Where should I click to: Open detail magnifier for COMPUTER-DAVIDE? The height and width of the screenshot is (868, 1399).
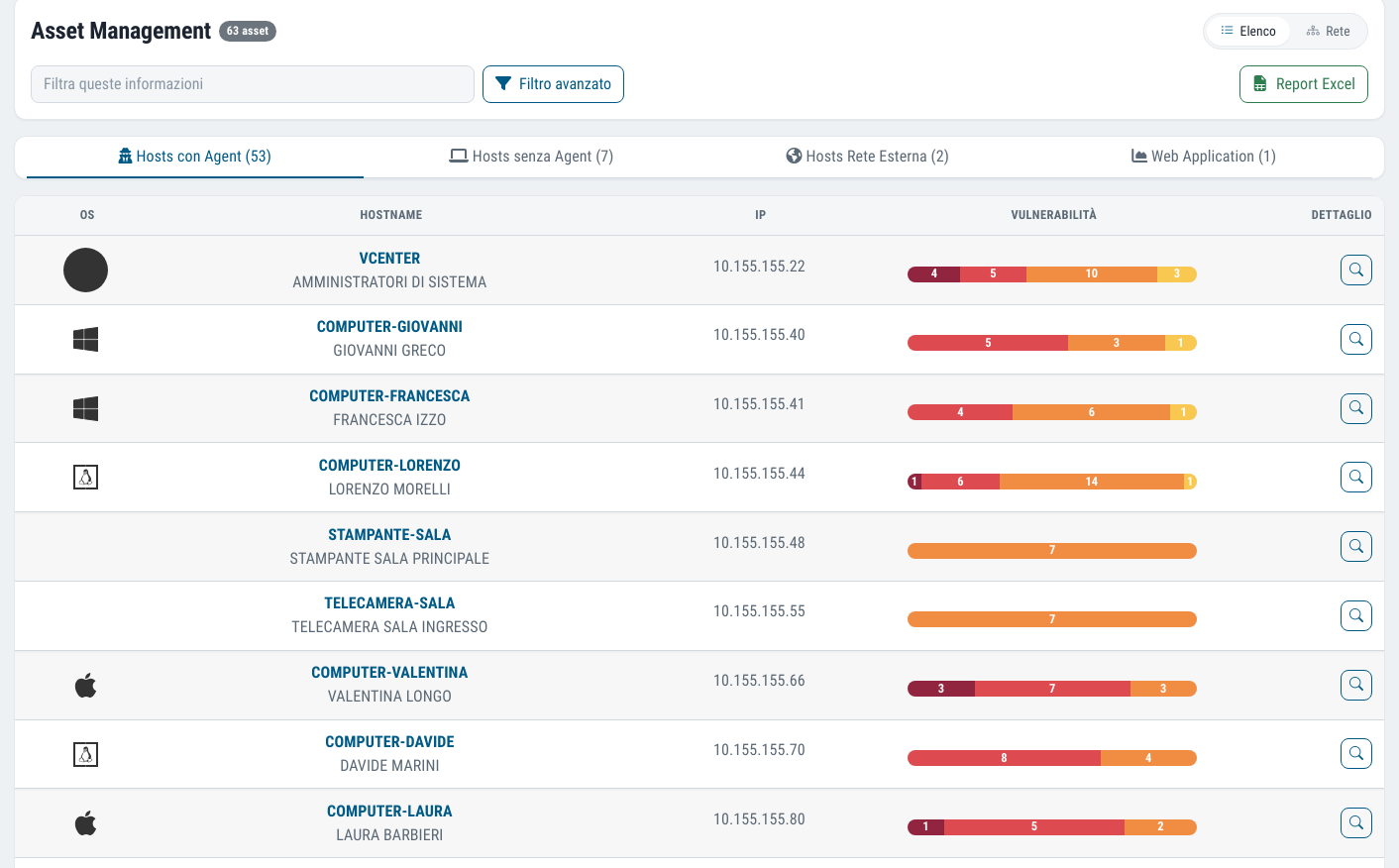click(1355, 753)
